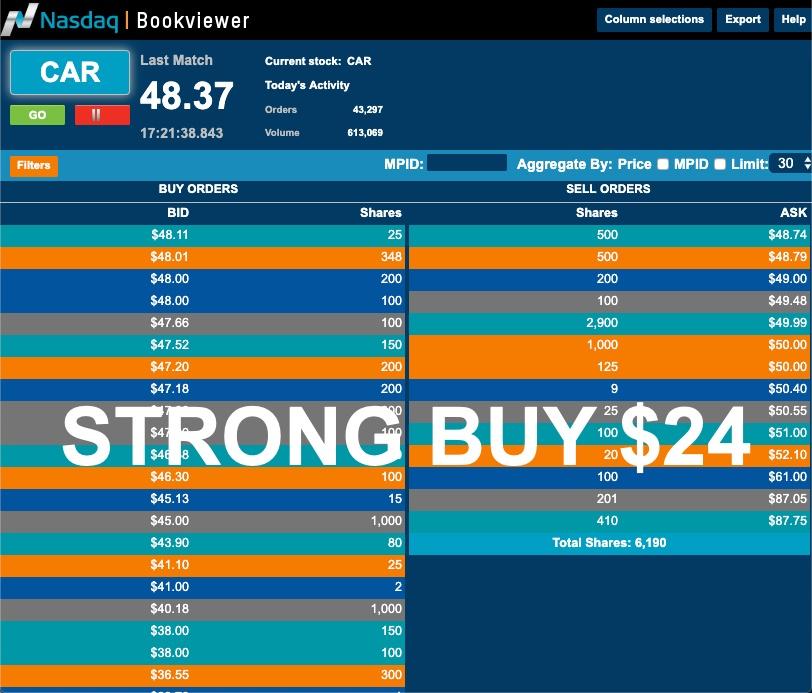Select the $40.18 bid row
The width and height of the screenshot is (812, 693).
tap(202, 609)
